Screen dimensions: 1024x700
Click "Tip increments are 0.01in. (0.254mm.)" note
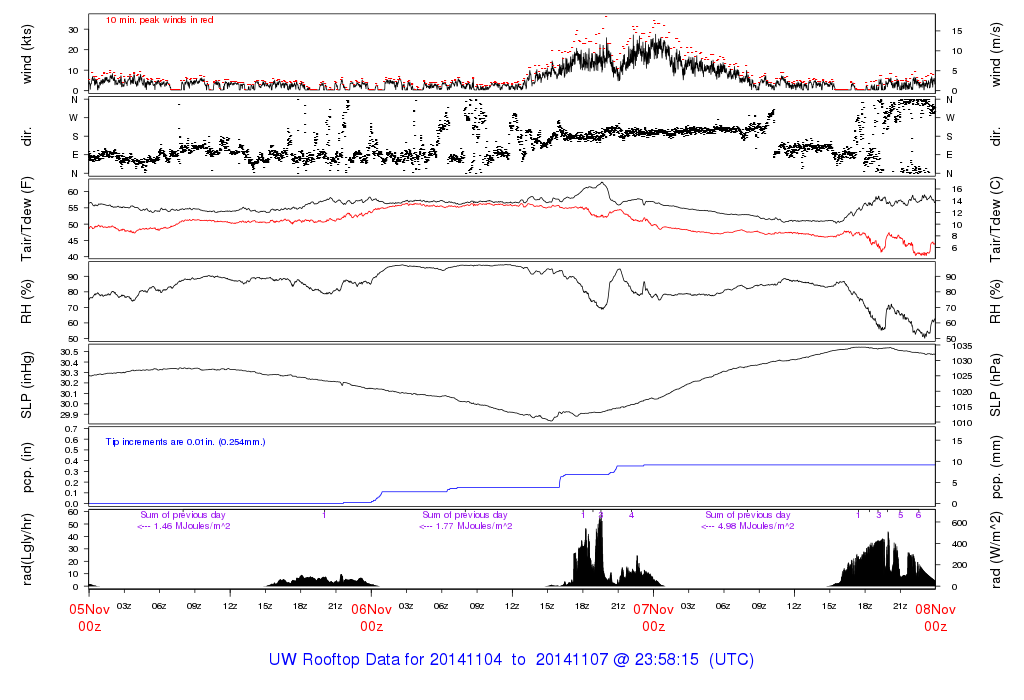tap(185, 442)
